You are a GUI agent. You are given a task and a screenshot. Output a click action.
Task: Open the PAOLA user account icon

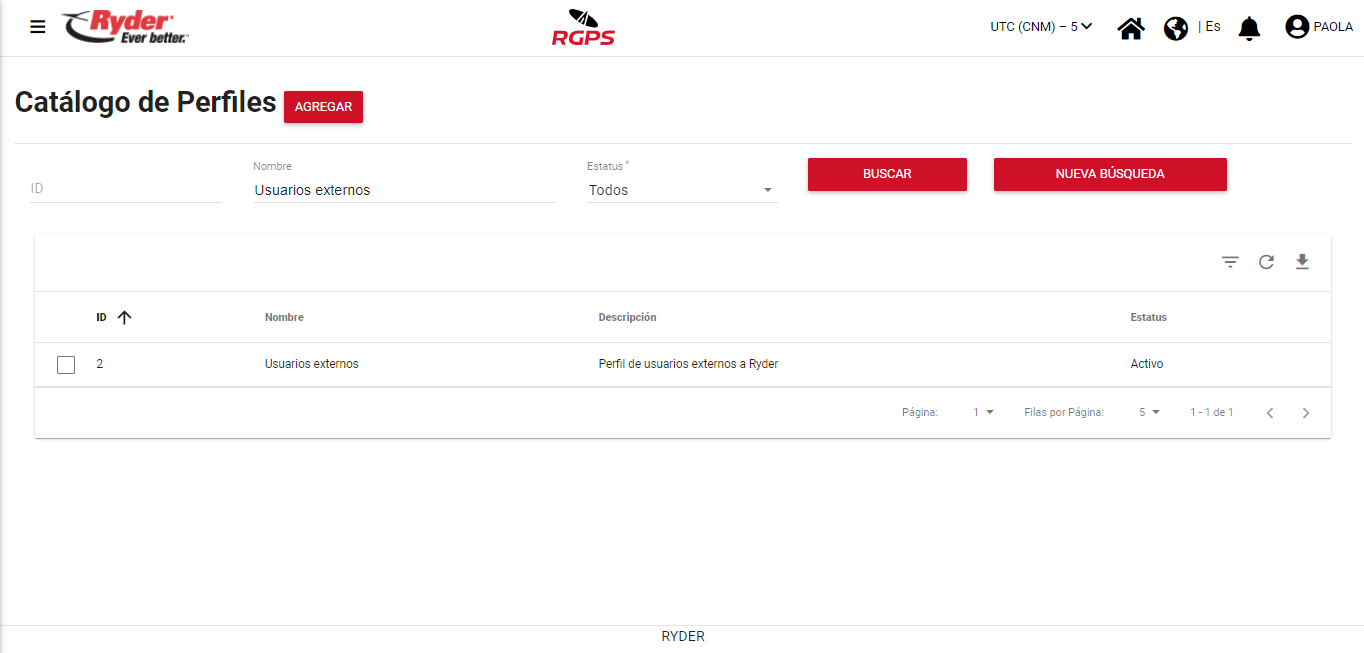pos(1297,27)
